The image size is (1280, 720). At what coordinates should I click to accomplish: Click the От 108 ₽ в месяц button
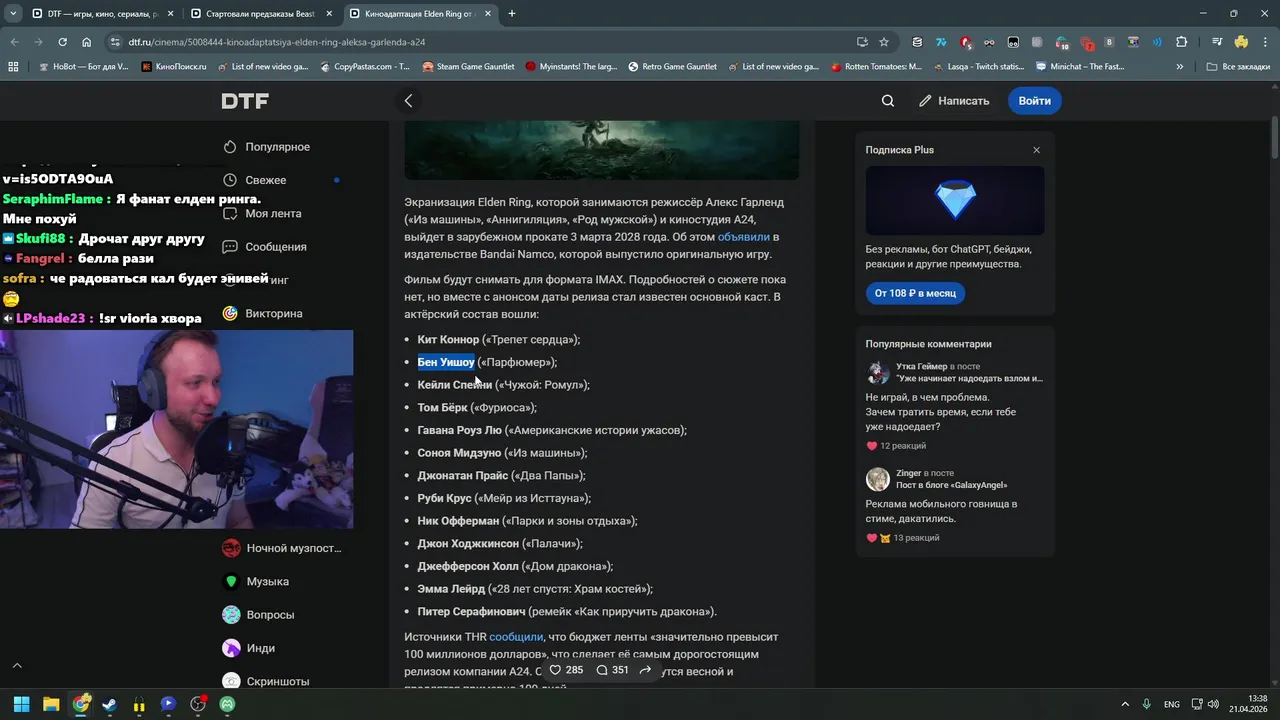point(915,293)
